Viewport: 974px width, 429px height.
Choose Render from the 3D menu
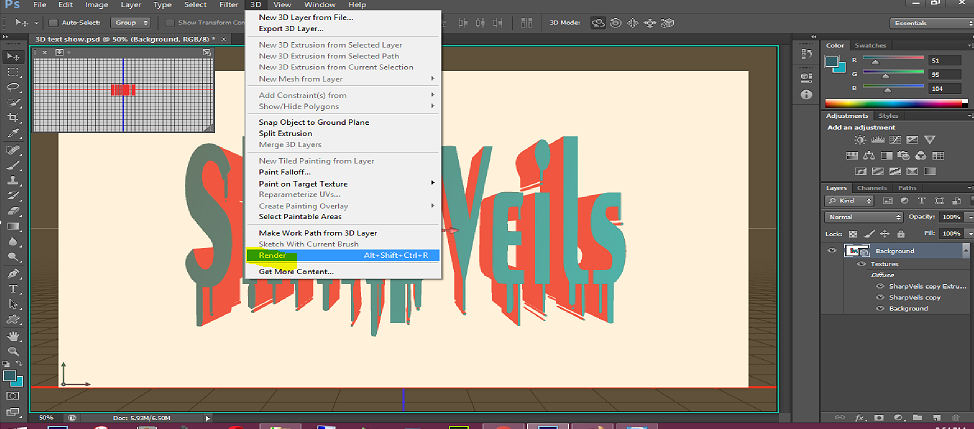[343, 255]
